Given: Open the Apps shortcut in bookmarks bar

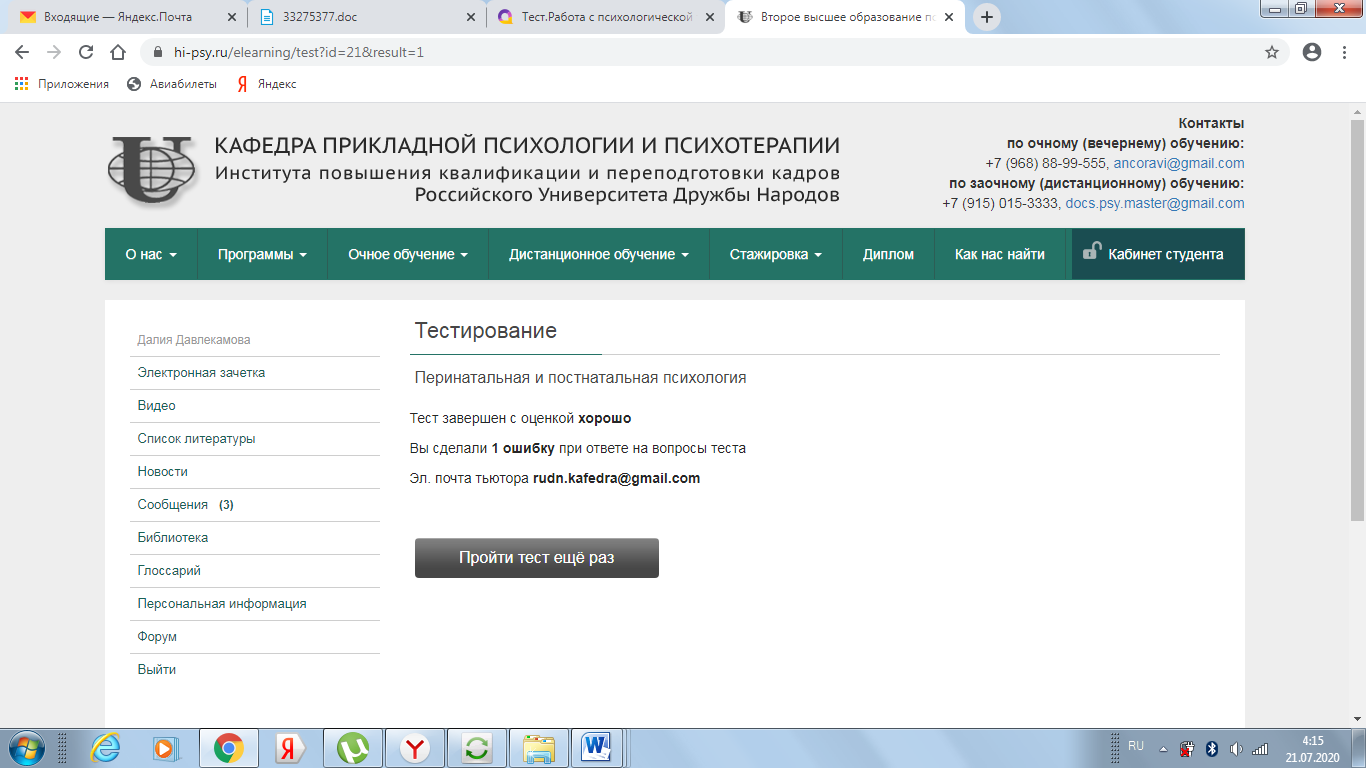Looking at the screenshot, I should point(62,84).
